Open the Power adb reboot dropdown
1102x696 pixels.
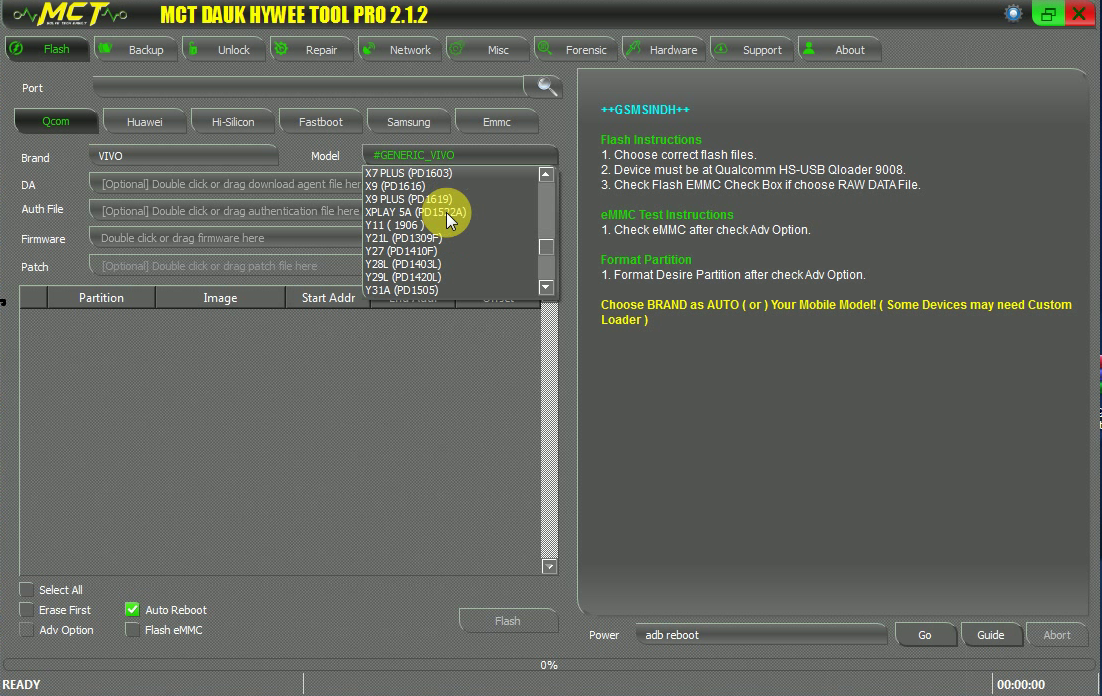point(762,634)
